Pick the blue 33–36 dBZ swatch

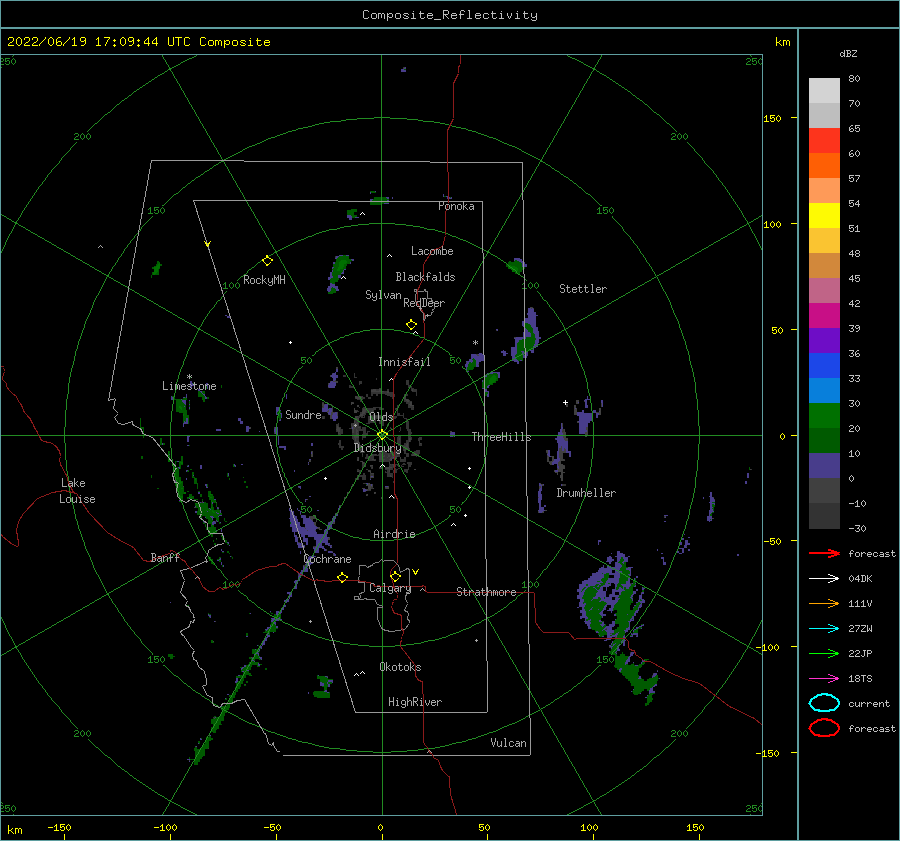(824, 366)
